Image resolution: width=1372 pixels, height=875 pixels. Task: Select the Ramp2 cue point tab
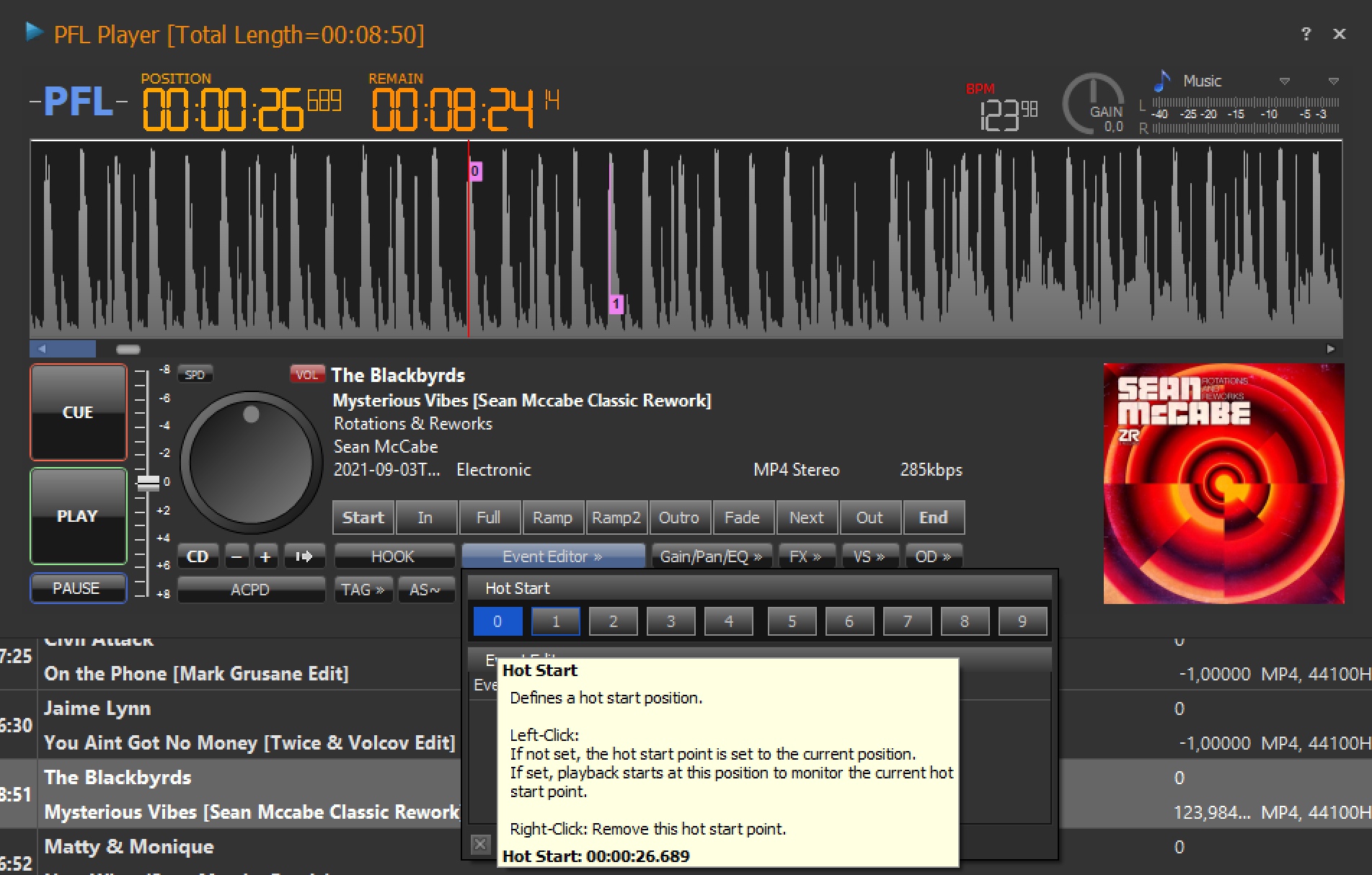(616, 518)
